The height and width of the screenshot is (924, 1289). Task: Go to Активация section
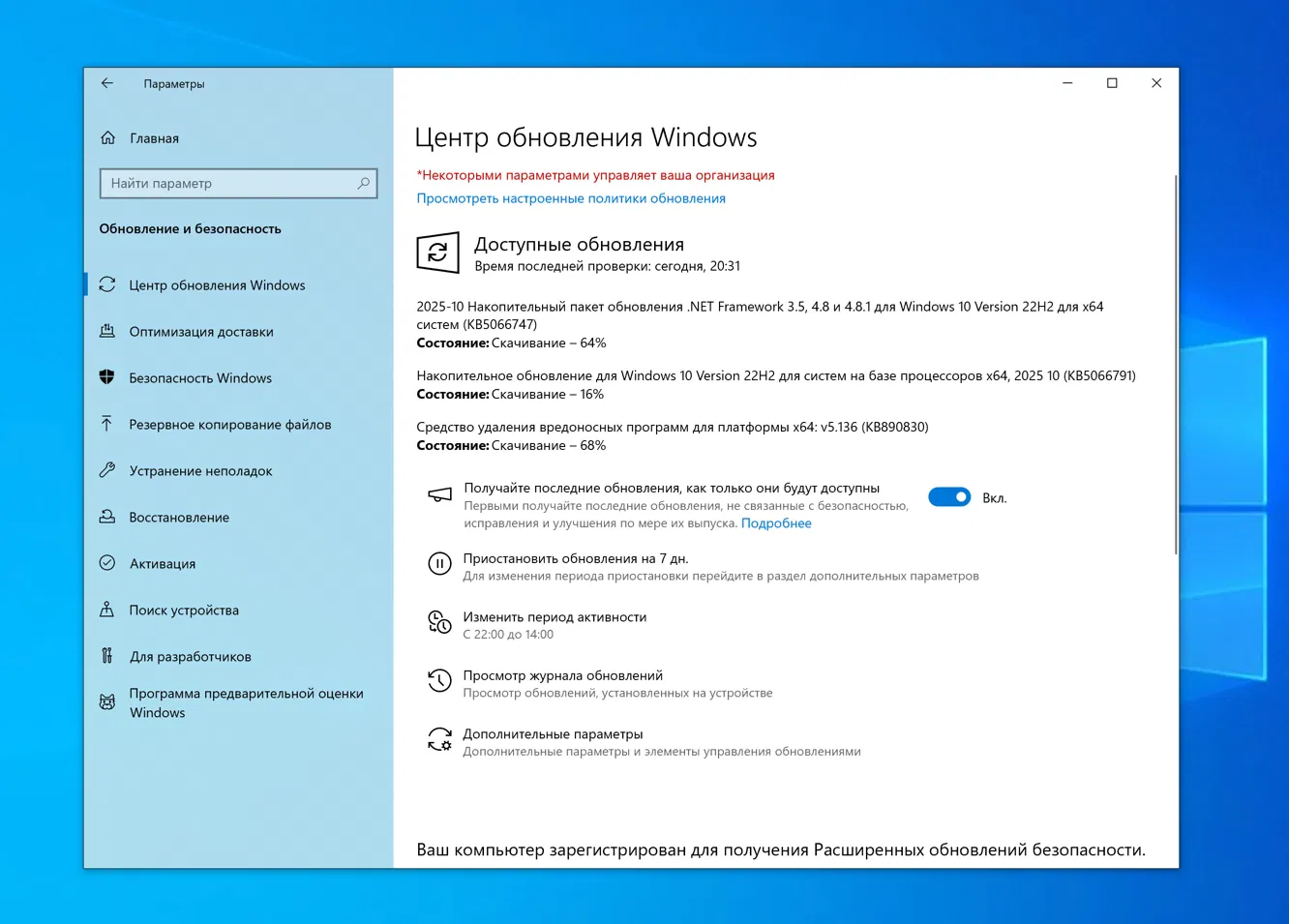[x=163, y=564]
